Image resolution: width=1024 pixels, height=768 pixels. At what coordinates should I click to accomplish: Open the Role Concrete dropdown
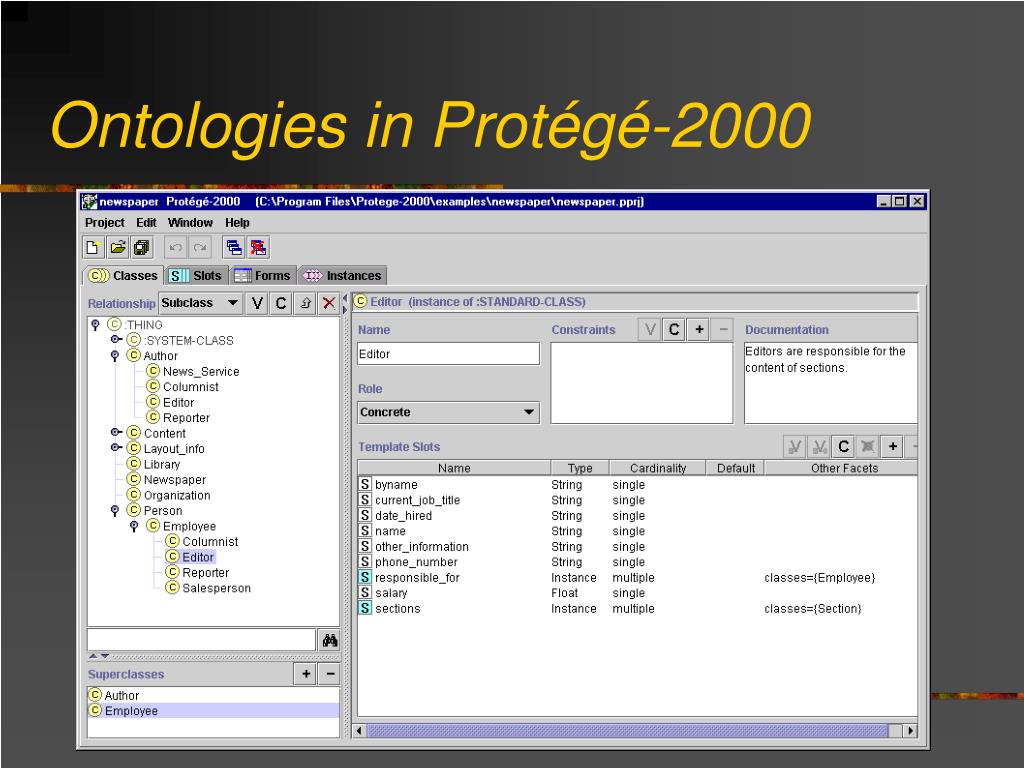pyautogui.click(x=449, y=412)
